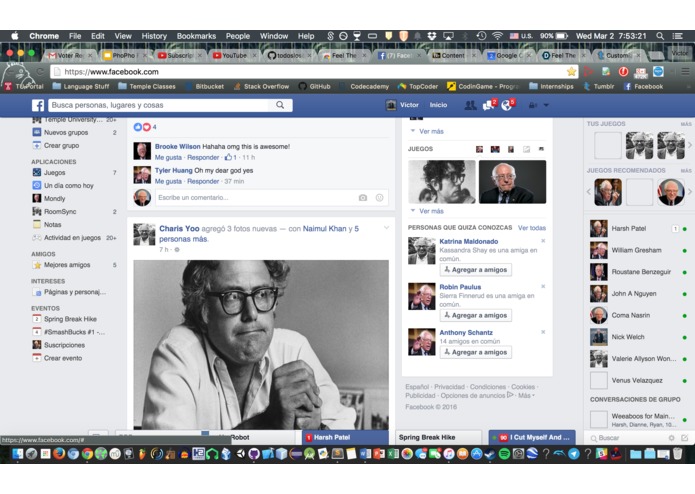This screenshot has width=695, height=494.
Task: Click the Inicio link in the blue bar
Action: (438, 105)
